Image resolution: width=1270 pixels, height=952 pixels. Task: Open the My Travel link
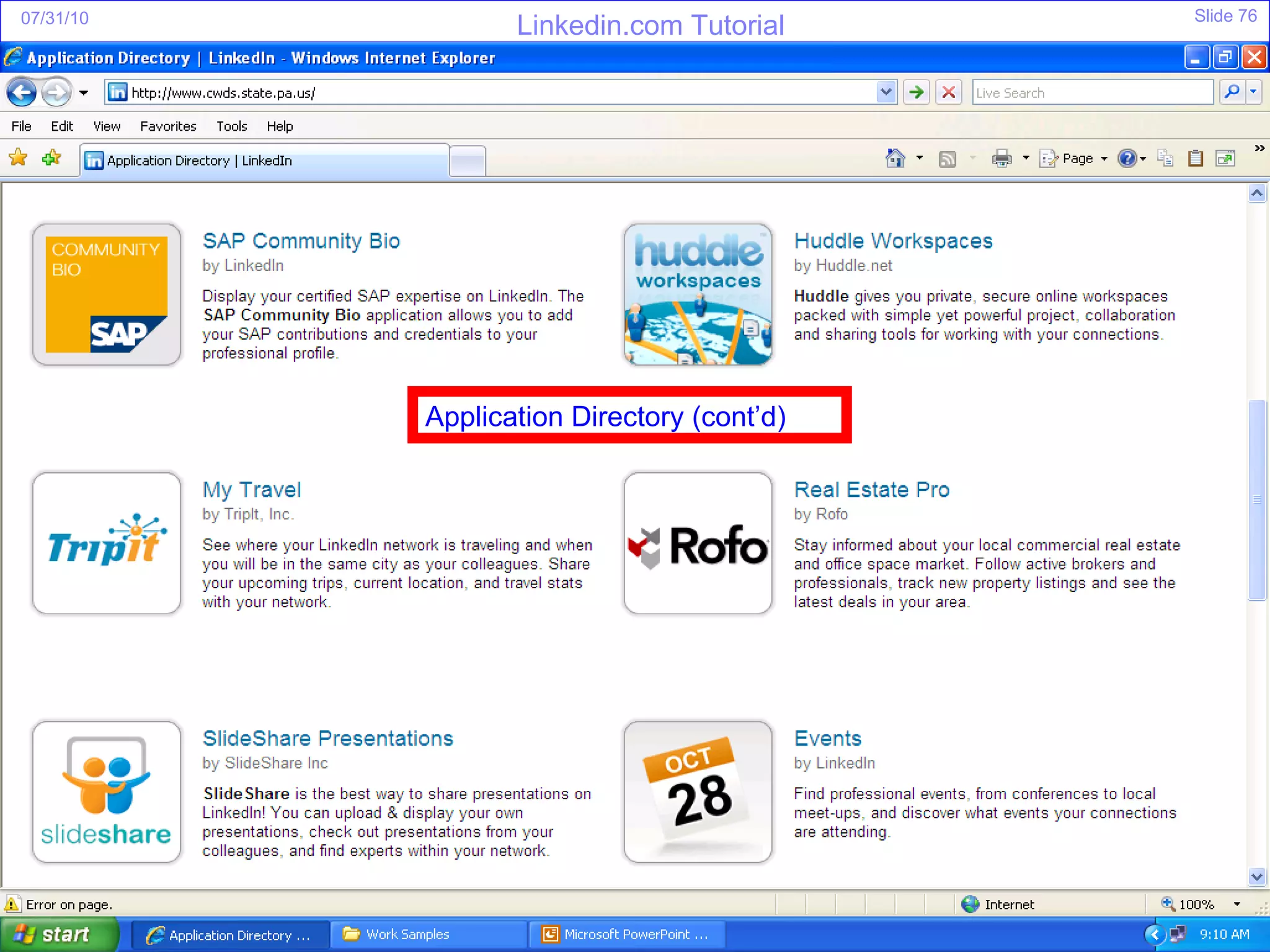coord(252,490)
